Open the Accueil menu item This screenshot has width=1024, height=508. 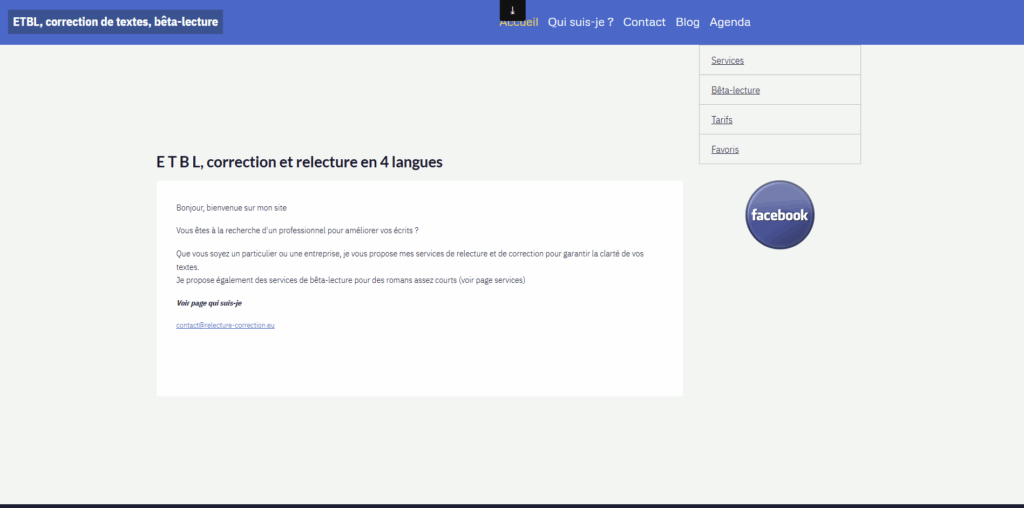click(519, 23)
